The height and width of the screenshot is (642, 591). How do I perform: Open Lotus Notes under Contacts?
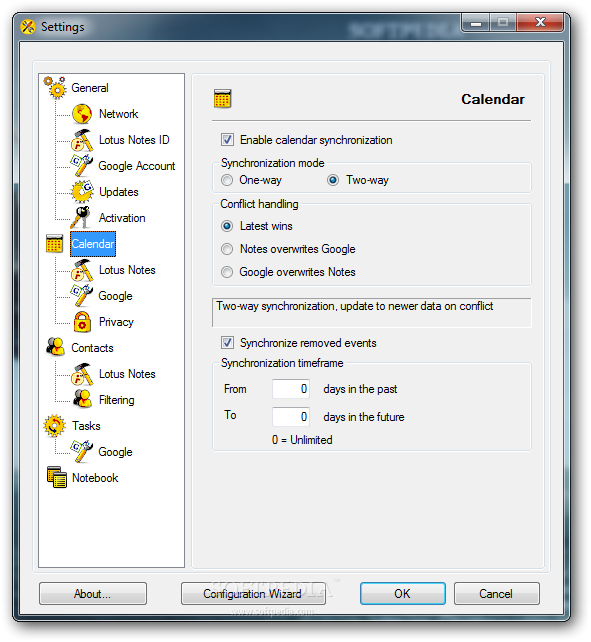[x=127, y=374]
